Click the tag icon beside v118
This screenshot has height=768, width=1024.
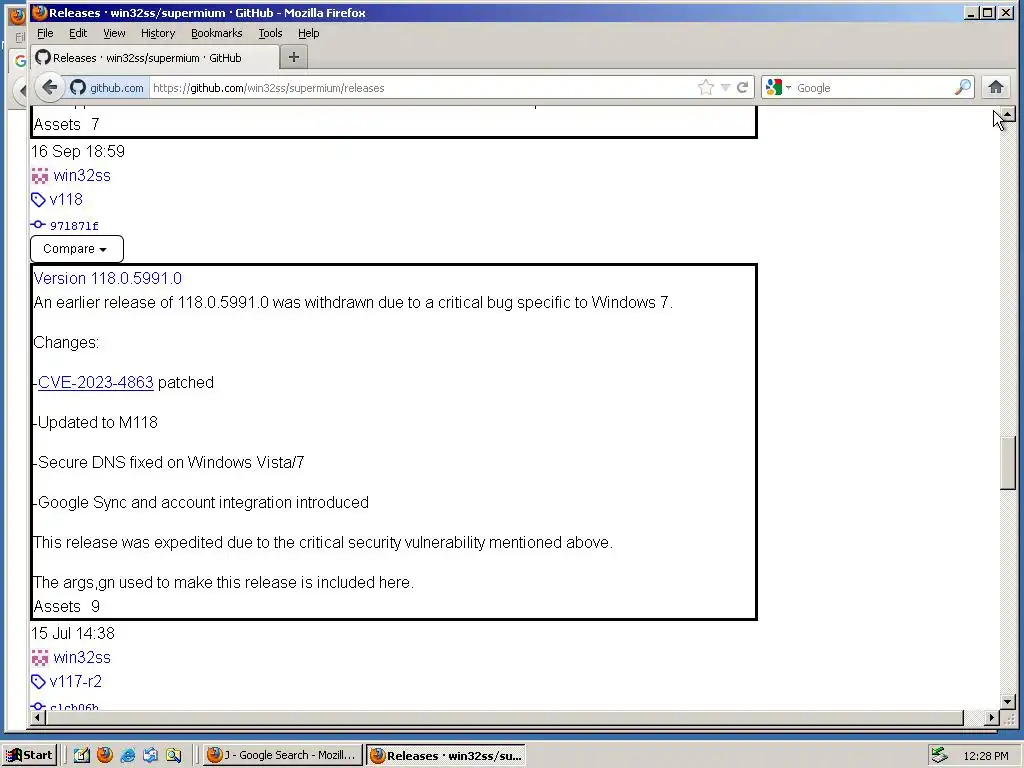coord(39,199)
